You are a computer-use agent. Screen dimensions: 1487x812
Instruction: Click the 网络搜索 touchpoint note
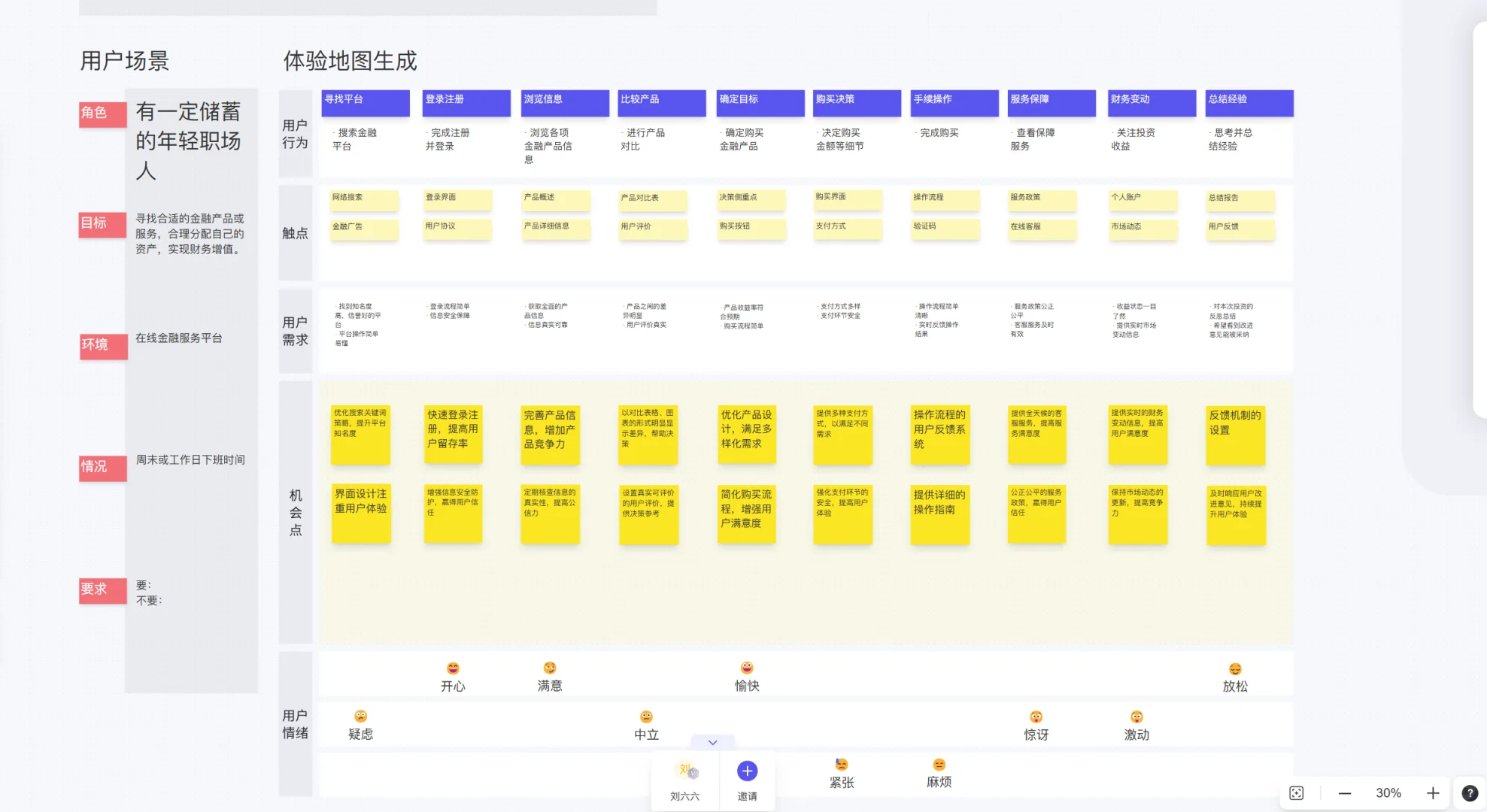(x=364, y=199)
